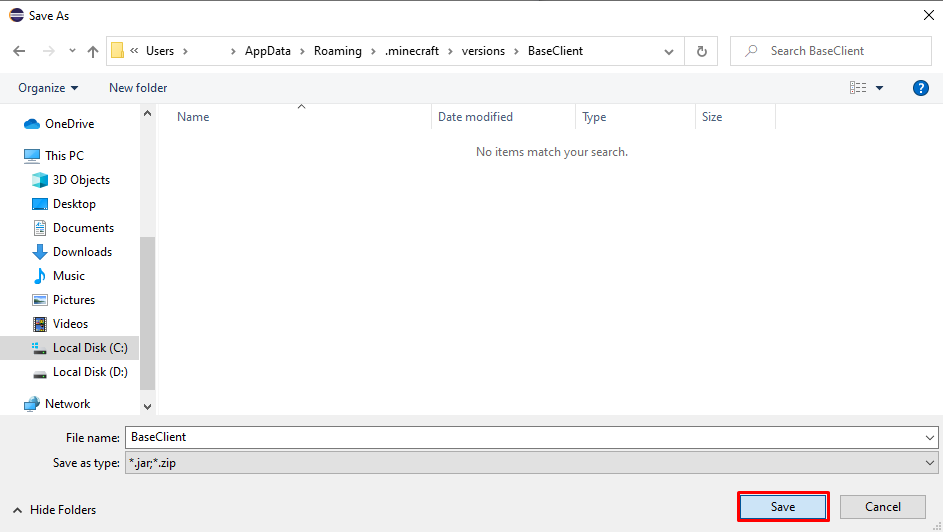Open the recent locations dropdown arrow
This screenshot has height=532, width=943.
(x=72, y=51)
